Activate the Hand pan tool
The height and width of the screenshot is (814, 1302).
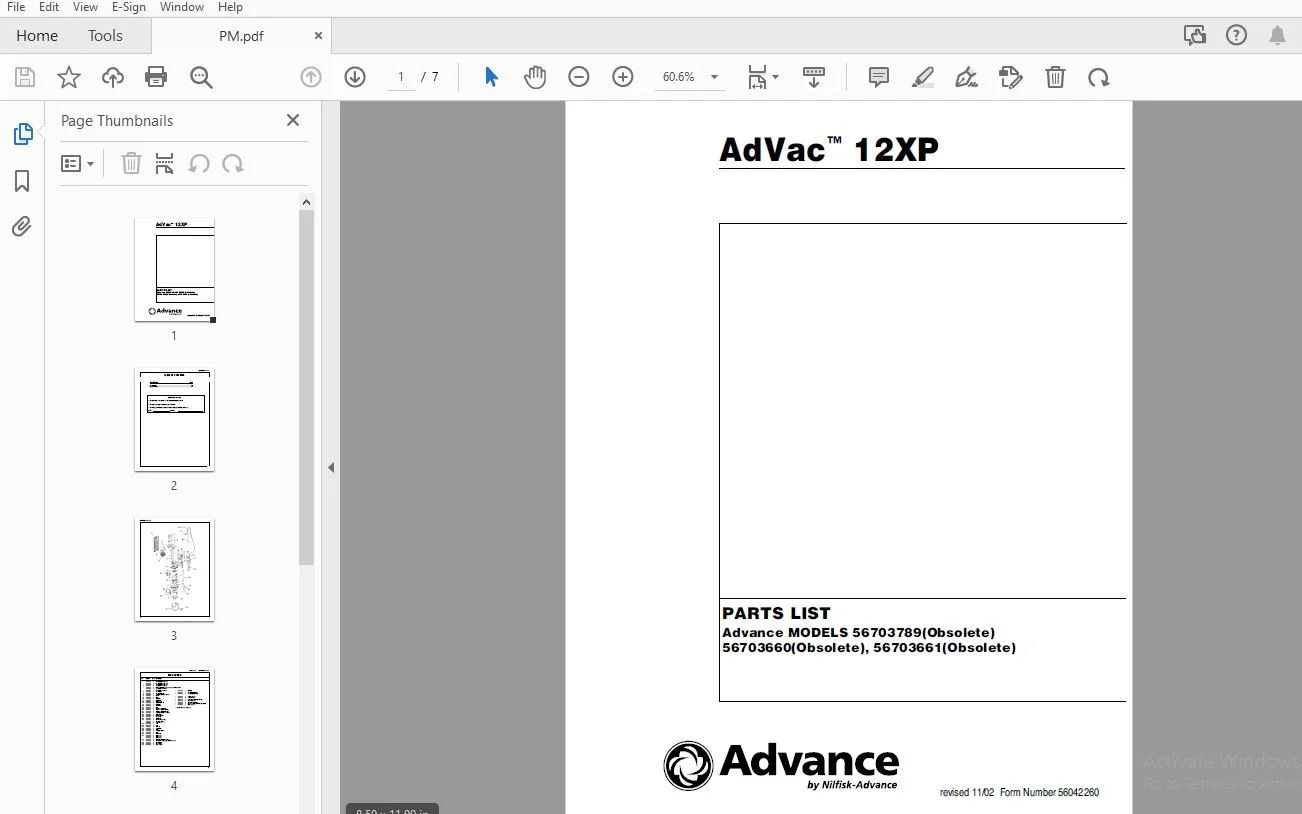point(535,77)
